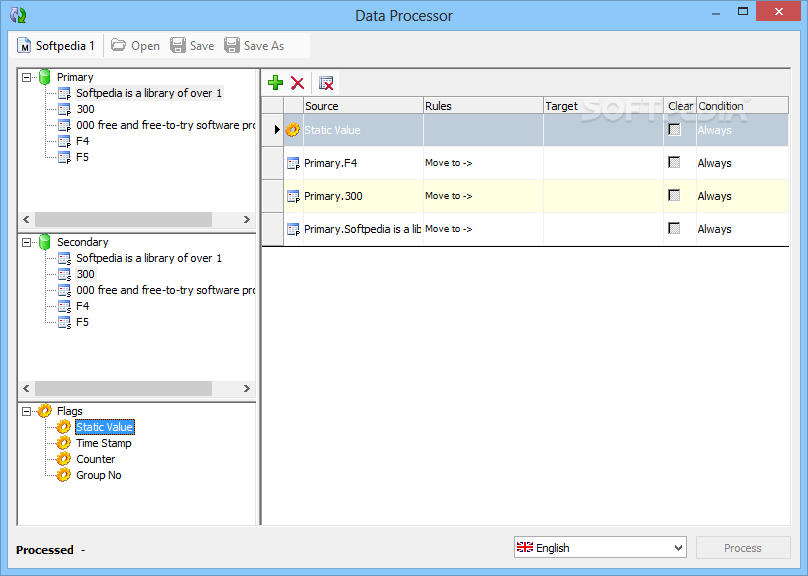The image size is (808, 576).
Task: Click the Target cell in Primary.F4 row
Action: click(x=603, y=163)
